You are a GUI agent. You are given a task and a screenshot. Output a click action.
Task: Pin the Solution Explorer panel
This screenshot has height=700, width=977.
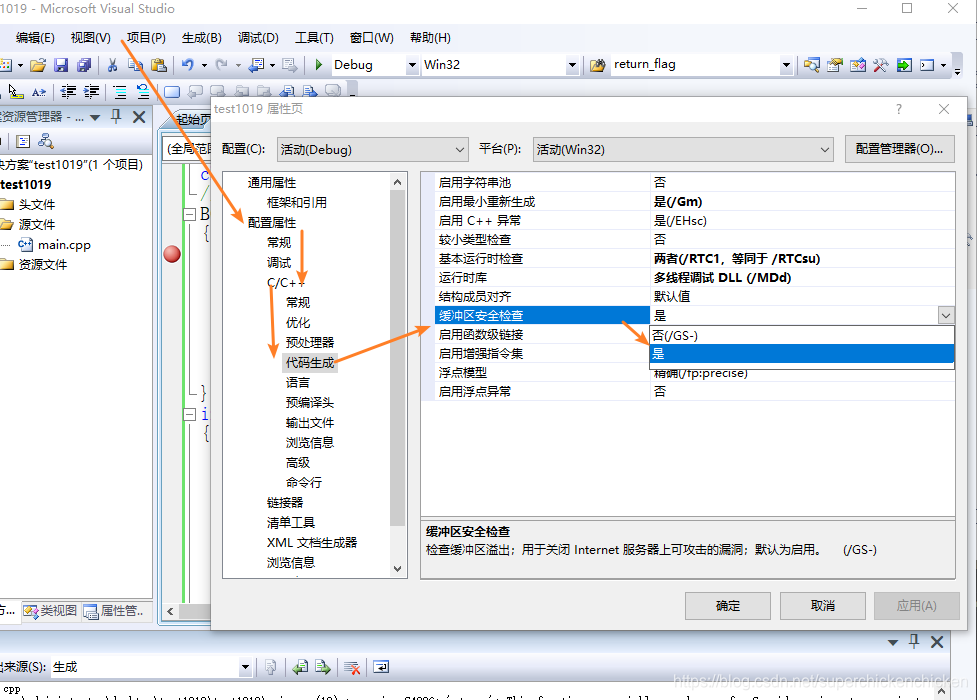(x=116, y=117)
